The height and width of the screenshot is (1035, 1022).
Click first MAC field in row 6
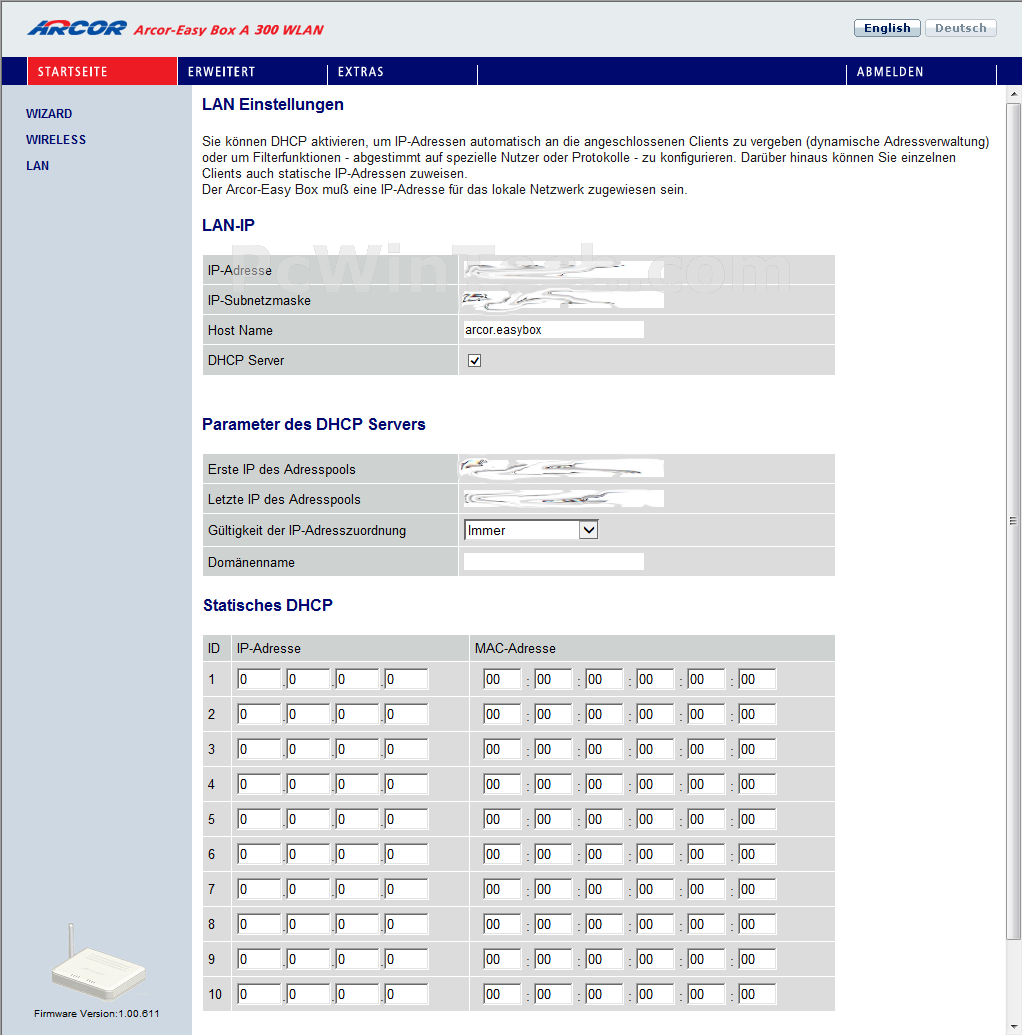[501, 854]
